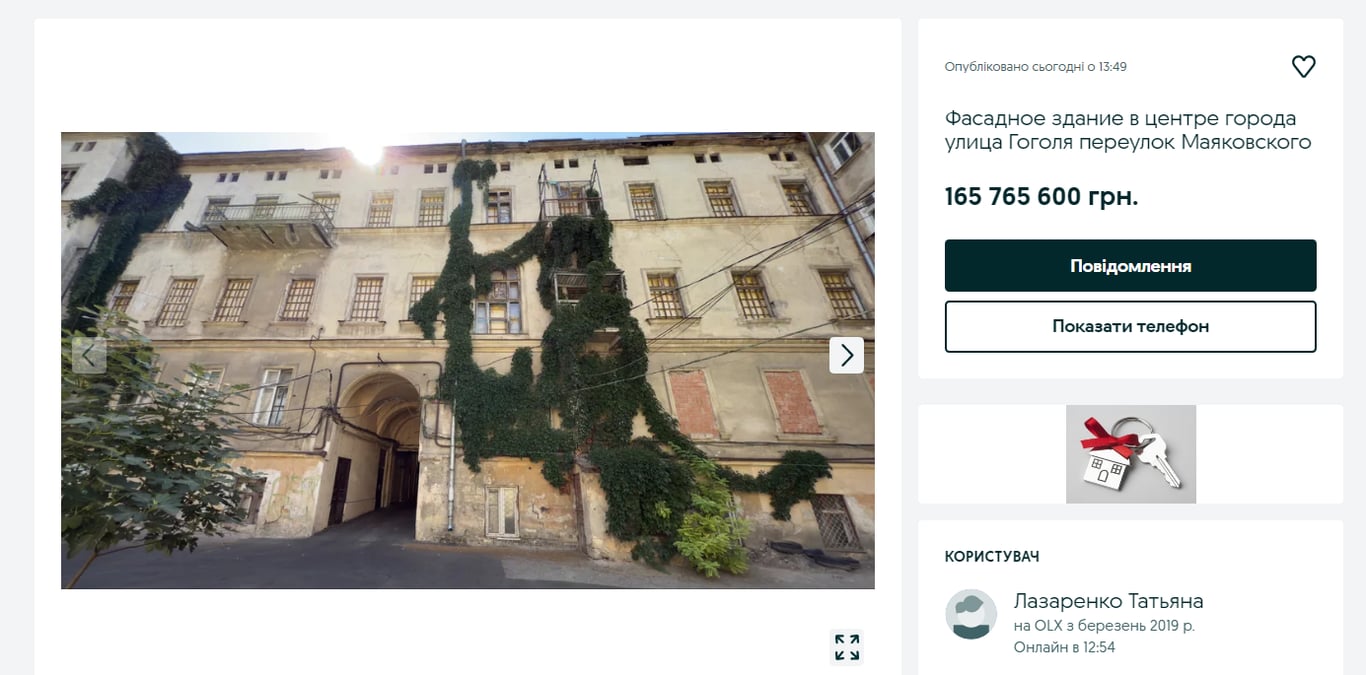The height and width of the screenshot is (675, 1366).
Task: Go to previous photo with left arrow
Action: pyautogui.click(x=89, y=355)
